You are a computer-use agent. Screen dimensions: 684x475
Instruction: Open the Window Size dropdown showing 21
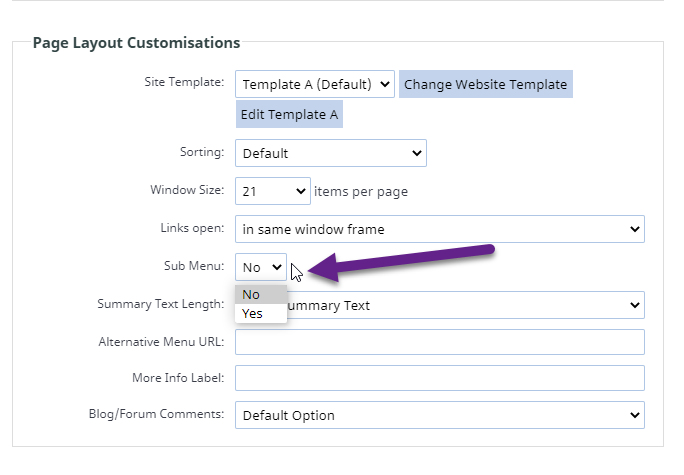pos(273,191)
